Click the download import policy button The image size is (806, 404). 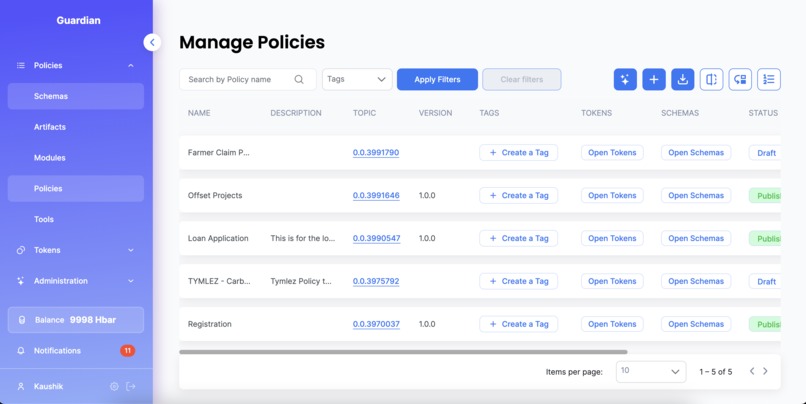(x=683, y=80)
